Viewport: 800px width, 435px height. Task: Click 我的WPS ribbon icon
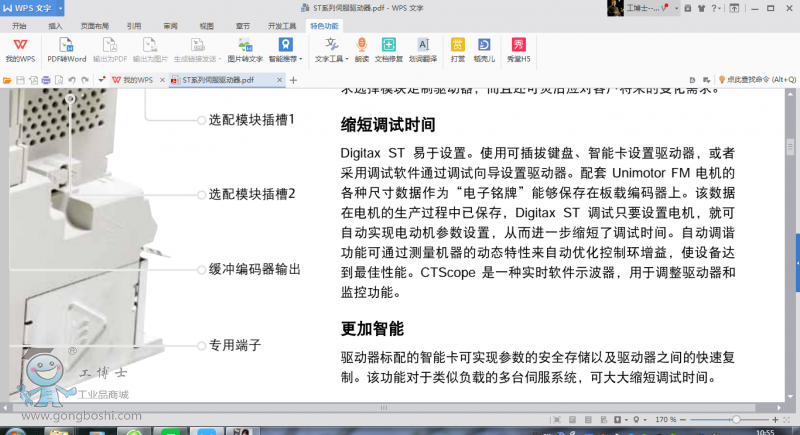tap(19, 45)
